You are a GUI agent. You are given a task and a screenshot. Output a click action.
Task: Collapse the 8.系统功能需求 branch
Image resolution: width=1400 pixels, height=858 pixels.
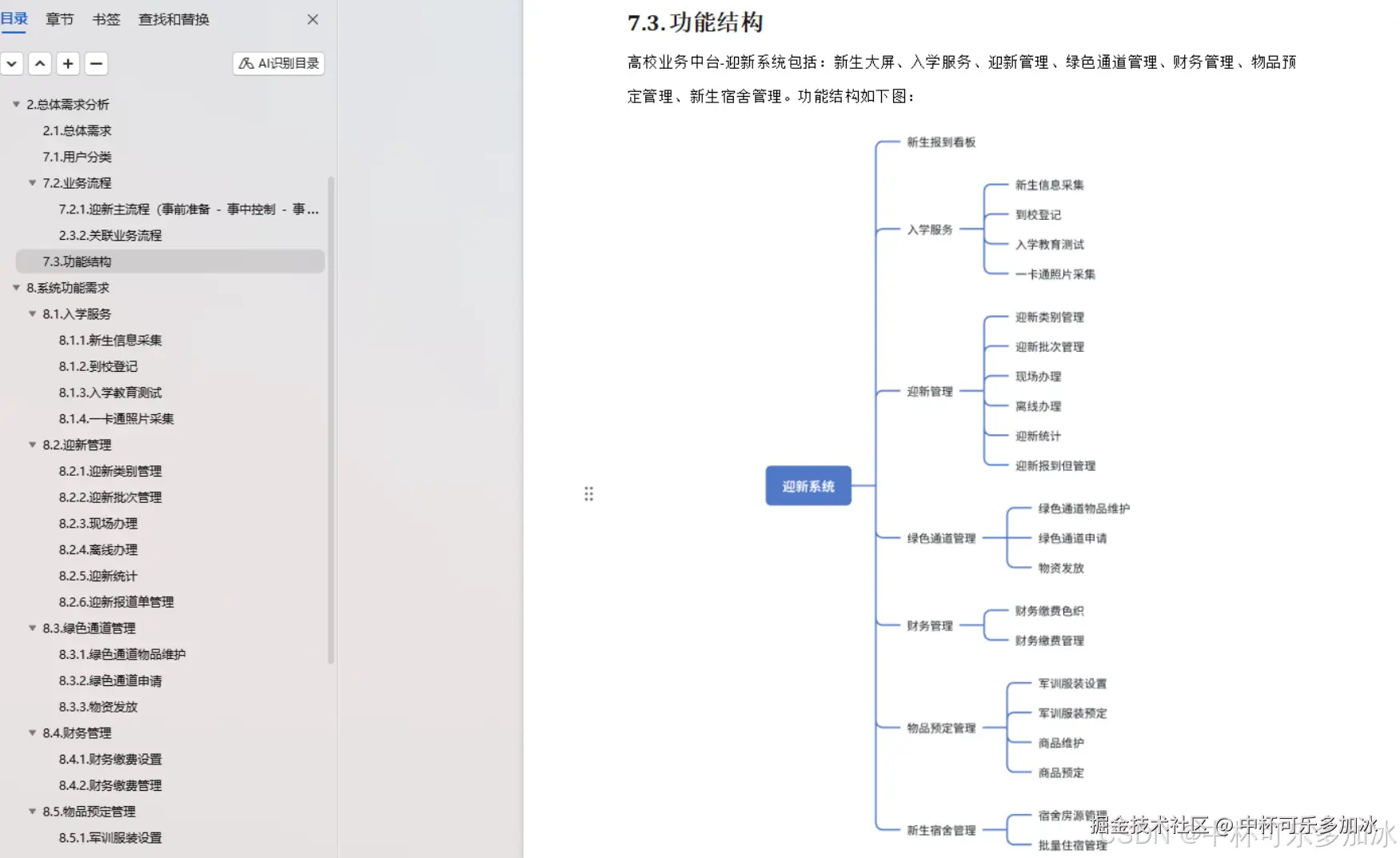[x=16, y=287]
